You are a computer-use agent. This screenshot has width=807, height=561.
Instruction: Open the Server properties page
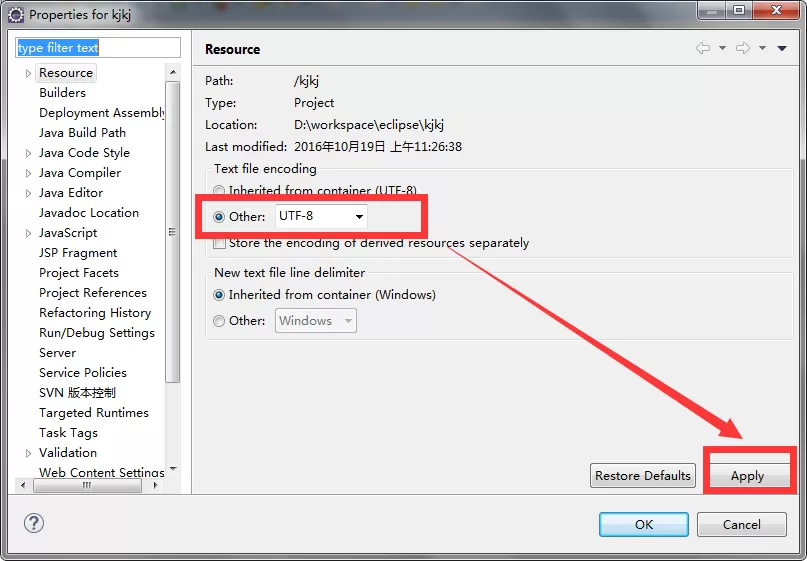click(57, 353)
